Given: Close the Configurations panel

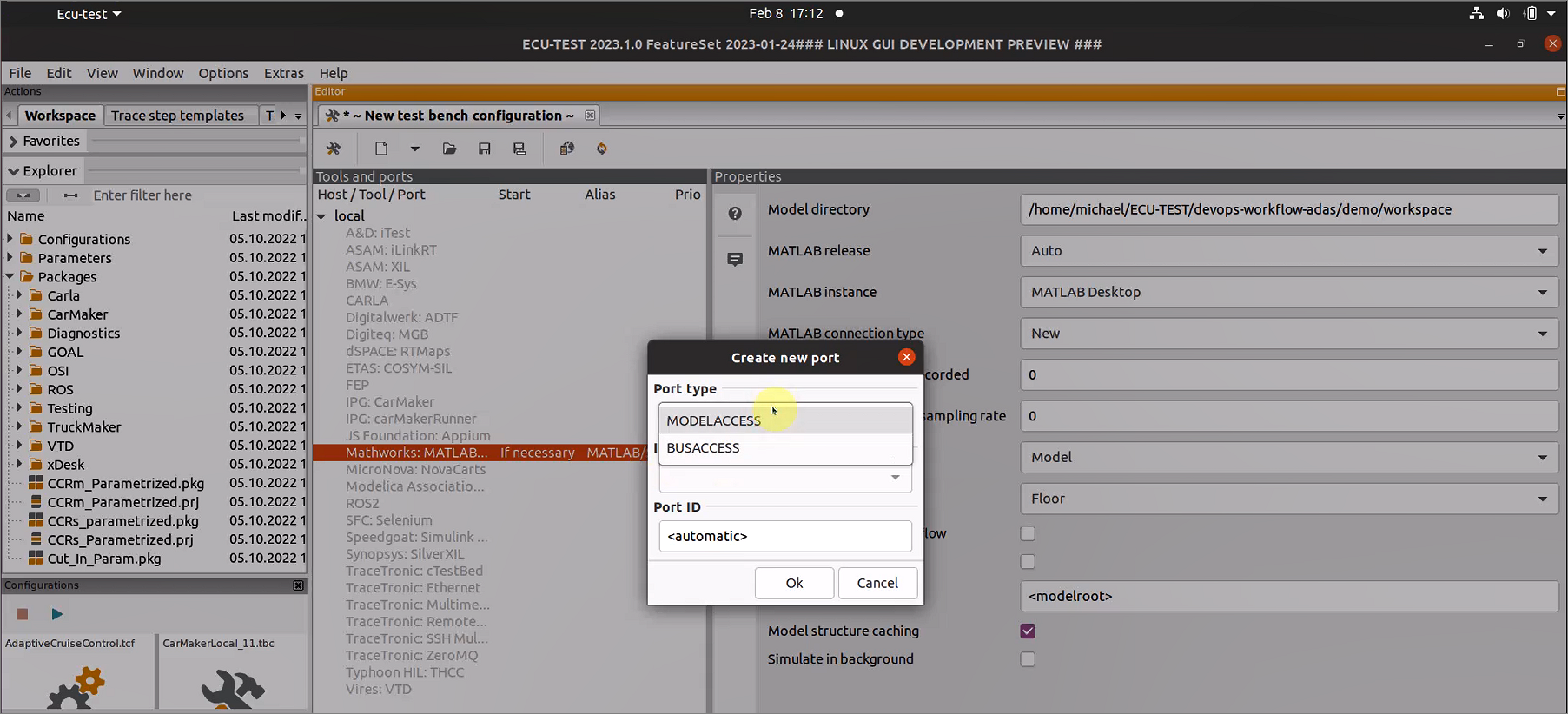Looking at the screenshot, I should (298, 585).
